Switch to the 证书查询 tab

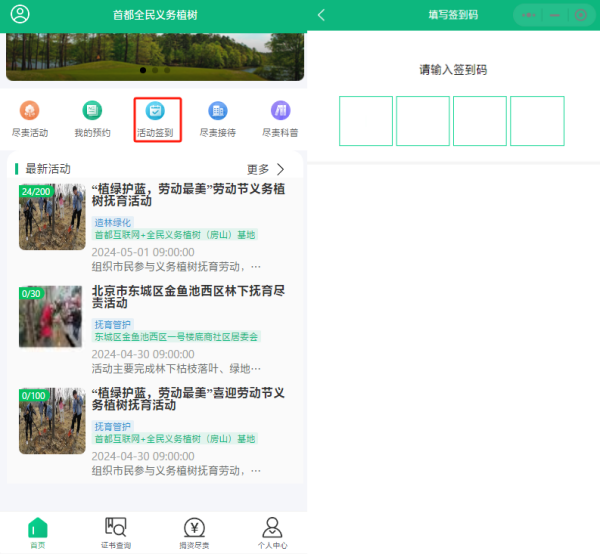click(116, 533)
